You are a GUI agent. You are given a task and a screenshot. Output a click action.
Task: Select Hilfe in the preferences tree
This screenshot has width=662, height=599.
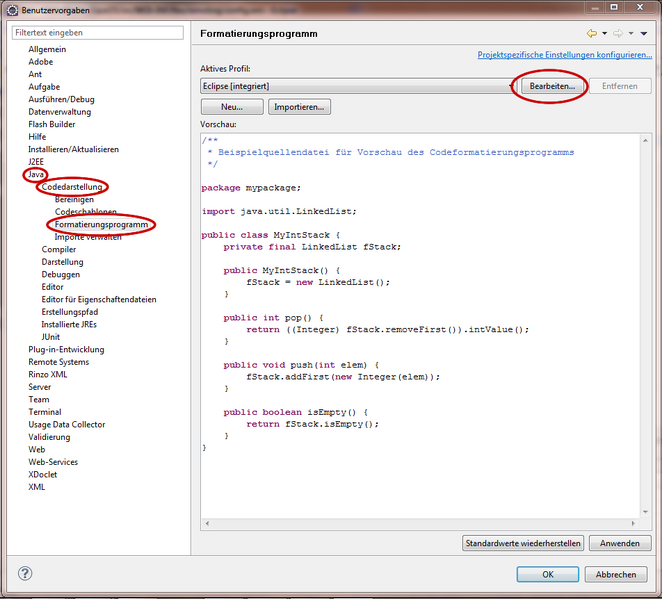click(x=37, y=137)
